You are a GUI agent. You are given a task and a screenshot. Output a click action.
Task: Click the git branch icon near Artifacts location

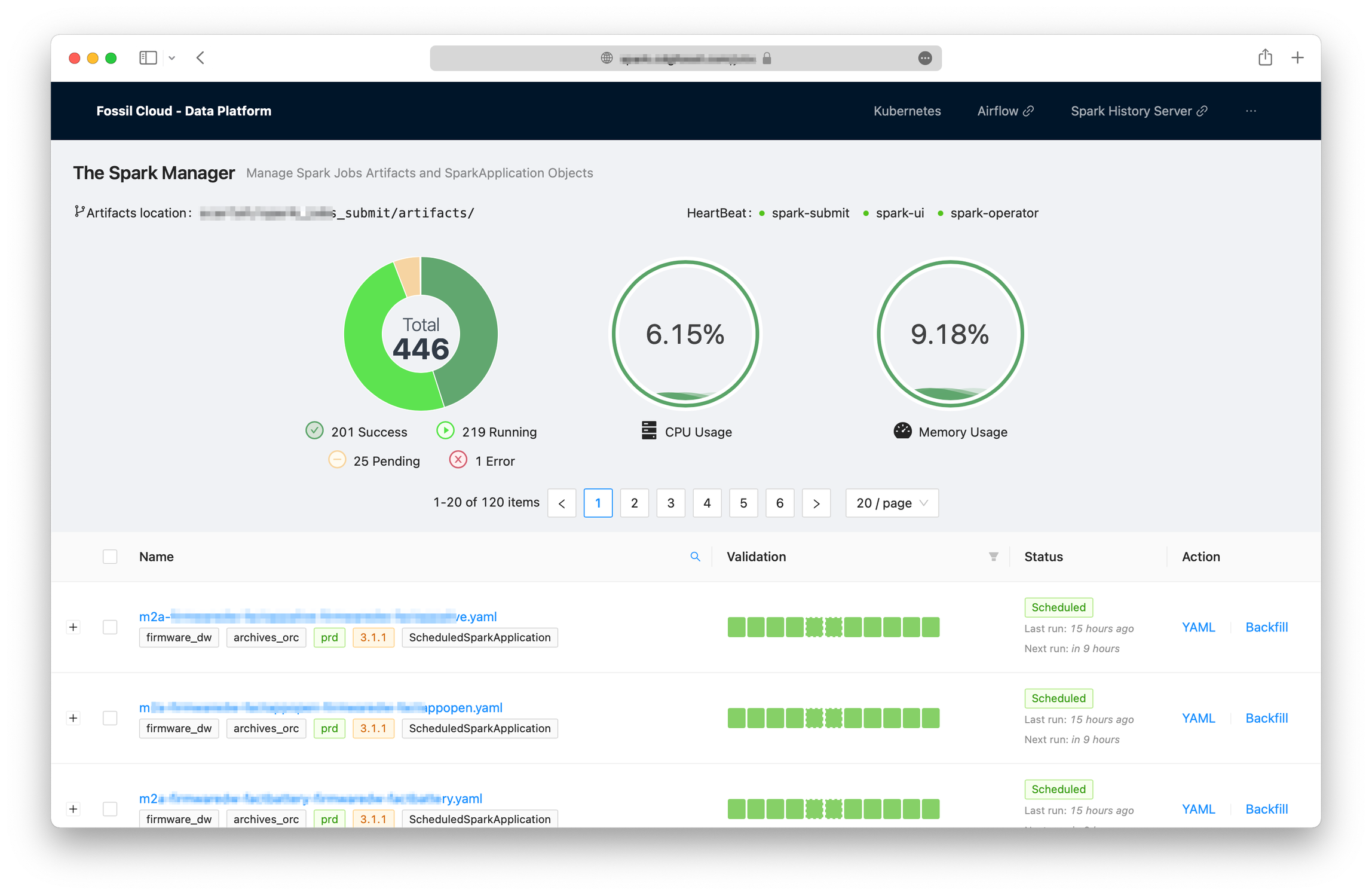click(79, 211)
